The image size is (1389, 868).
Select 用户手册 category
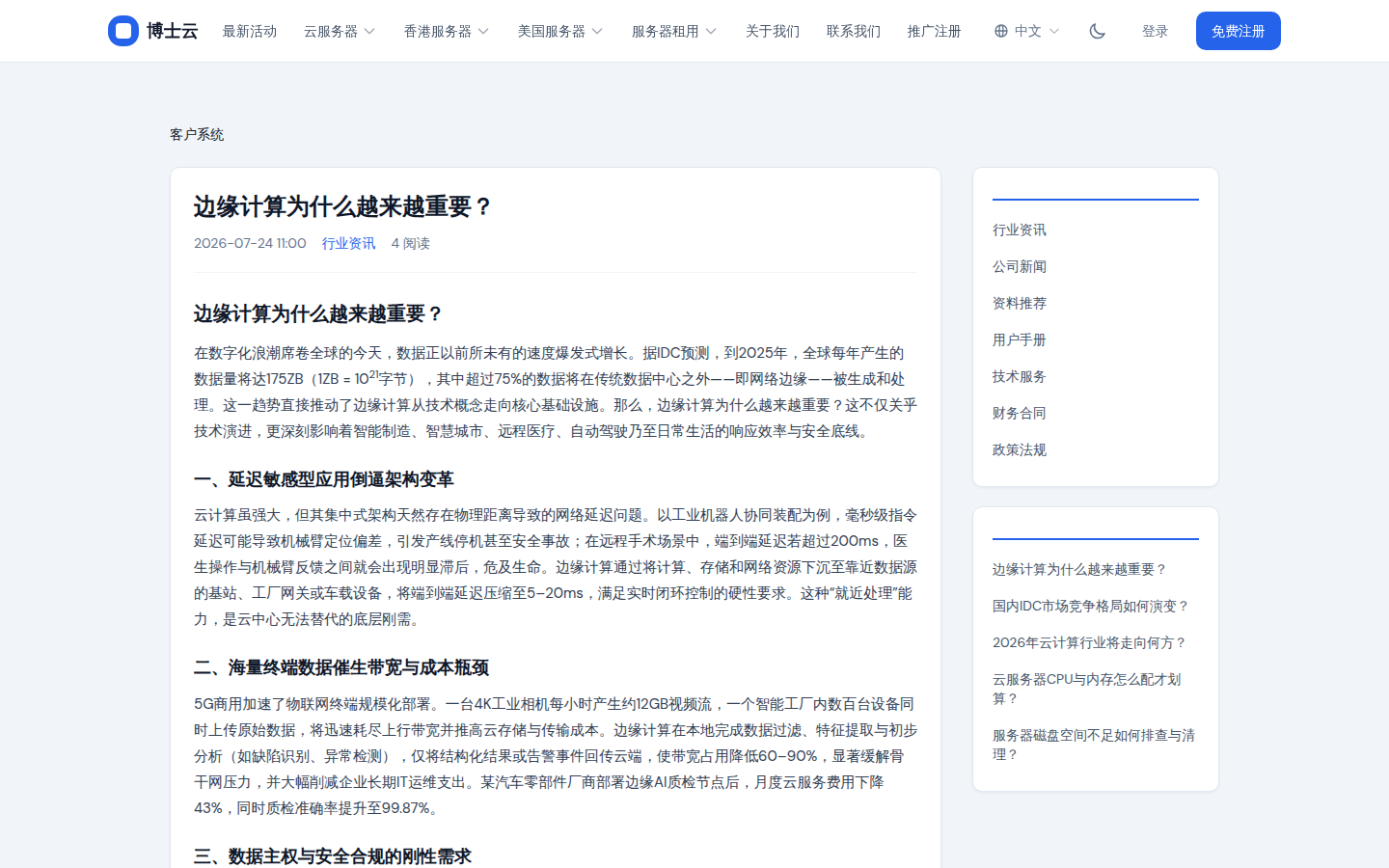[x=1020, y=339]
